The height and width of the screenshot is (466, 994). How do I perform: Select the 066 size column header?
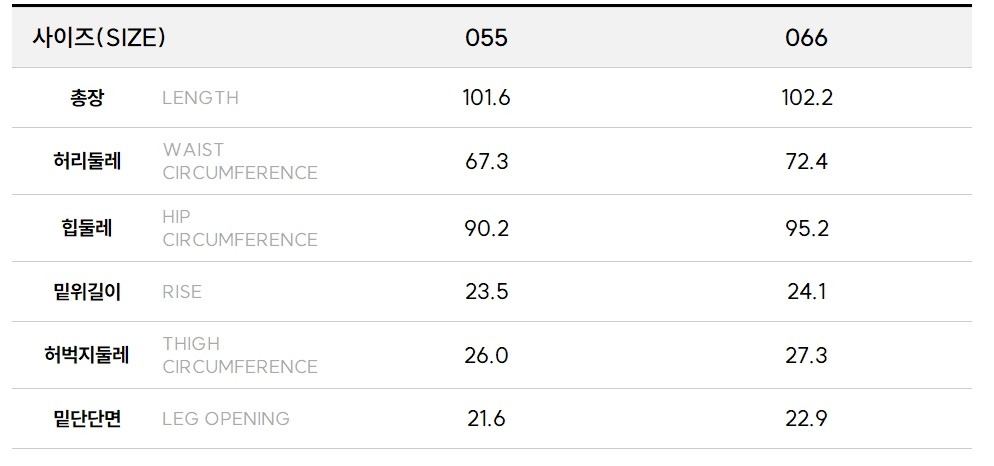(807, 38)
